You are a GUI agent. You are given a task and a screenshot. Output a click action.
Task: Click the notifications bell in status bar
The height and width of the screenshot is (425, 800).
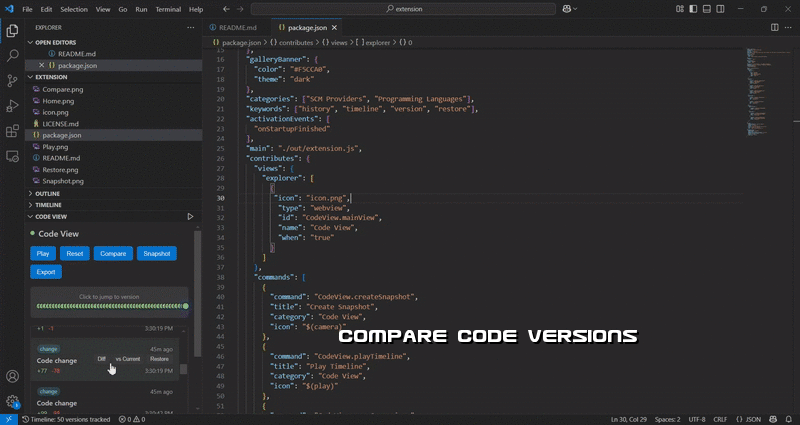tap(788, 419)
